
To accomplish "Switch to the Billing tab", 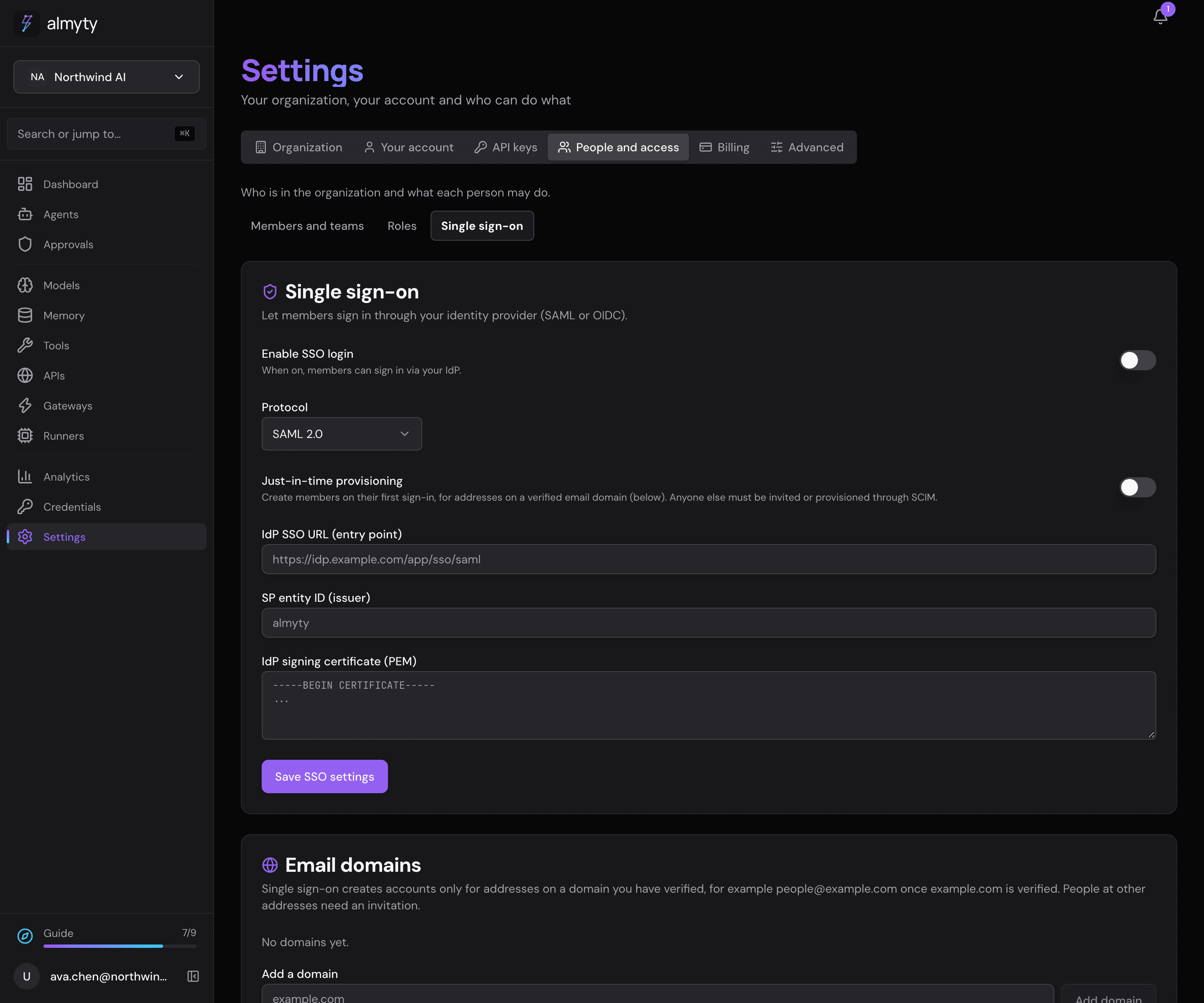I will [724, 147].
